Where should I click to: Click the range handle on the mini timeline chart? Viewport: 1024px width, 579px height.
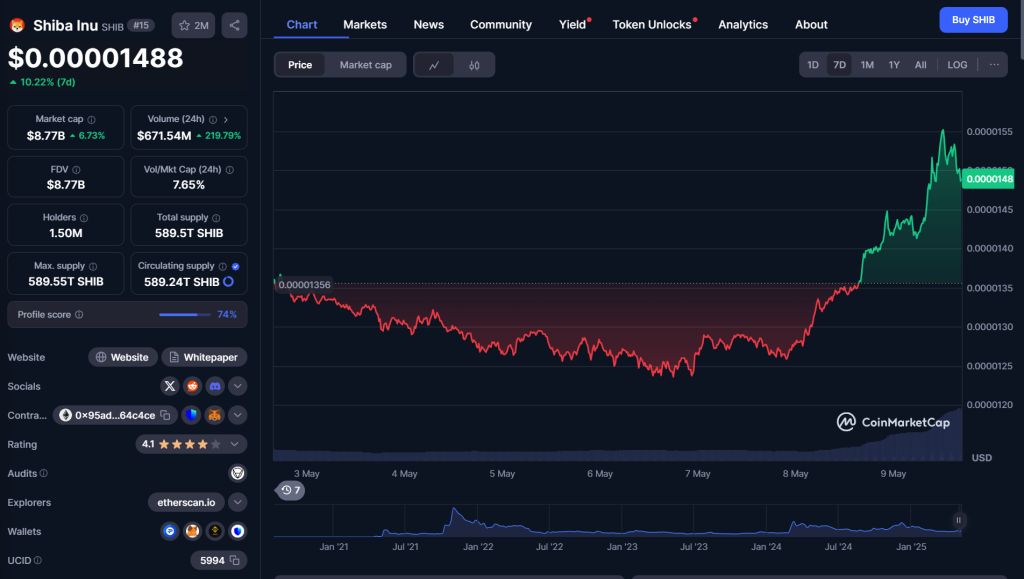point(958,520)
